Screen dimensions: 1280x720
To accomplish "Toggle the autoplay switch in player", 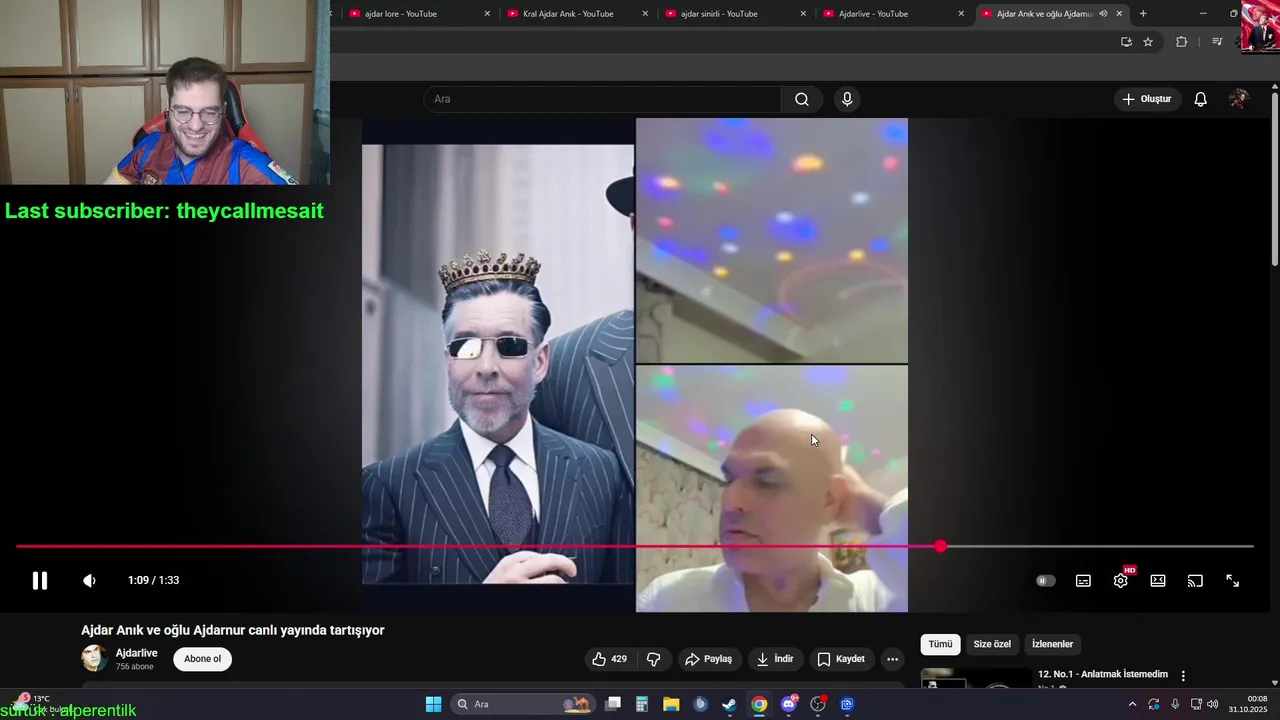I will pos(1045,581).
